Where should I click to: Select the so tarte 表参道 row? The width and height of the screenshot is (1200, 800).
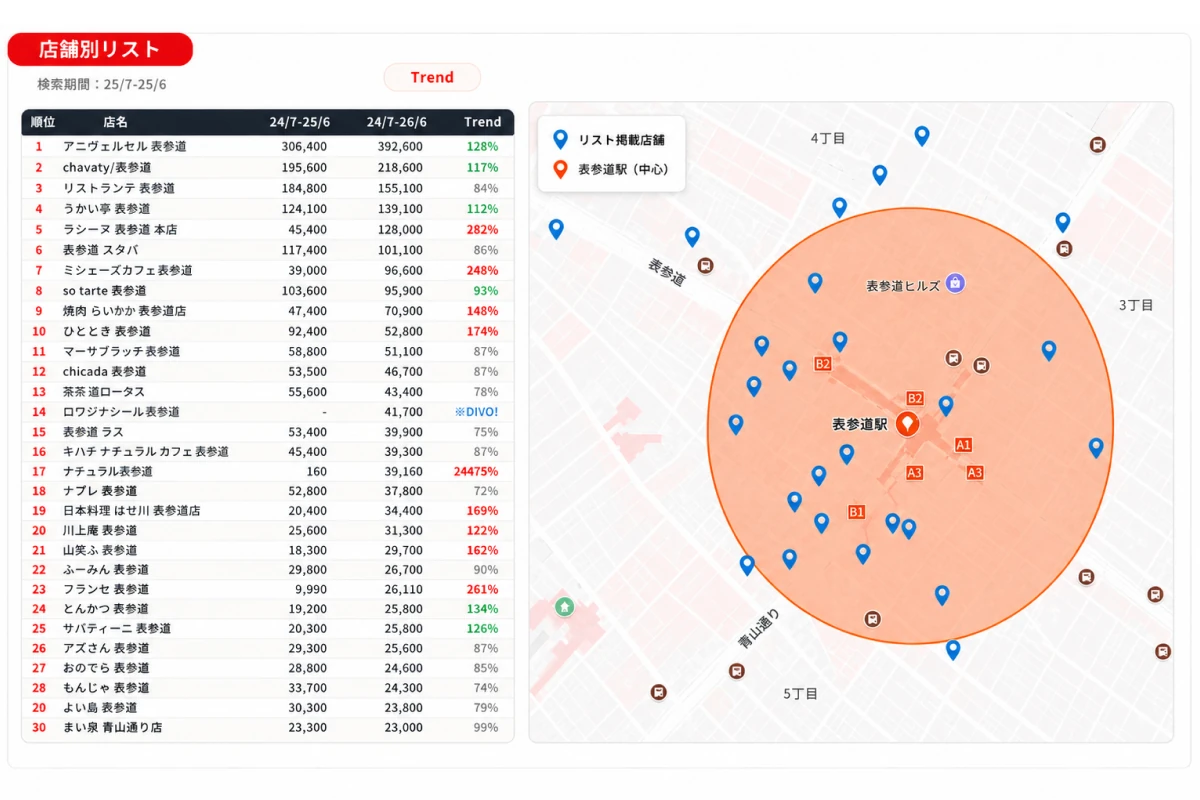pos(268,291)
